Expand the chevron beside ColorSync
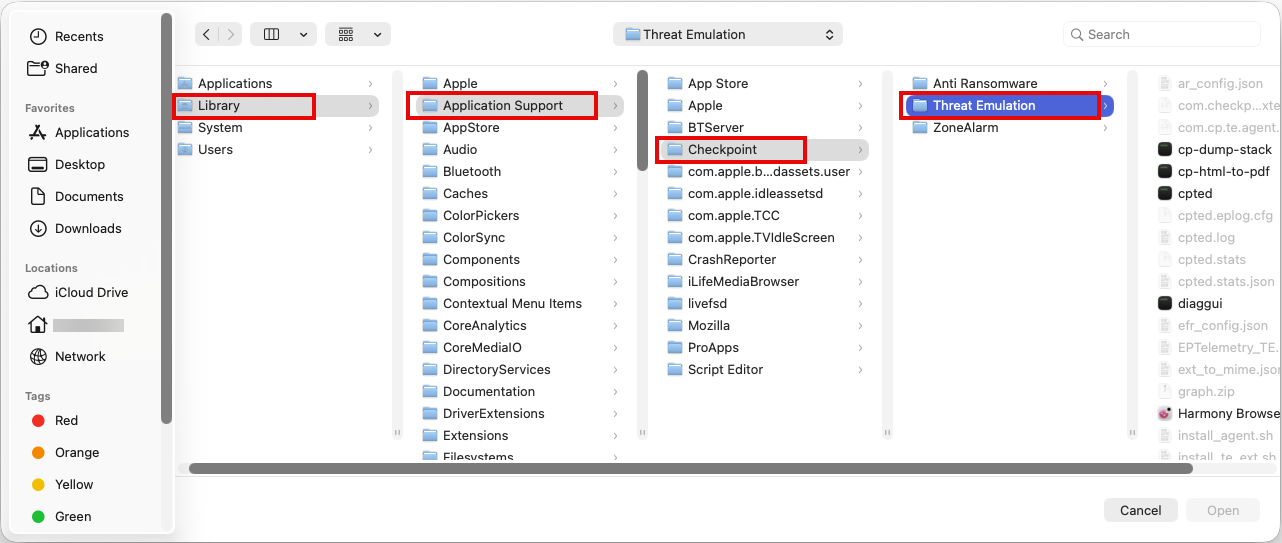Screen dimensions: 1282x543 [x=615, y=237]
